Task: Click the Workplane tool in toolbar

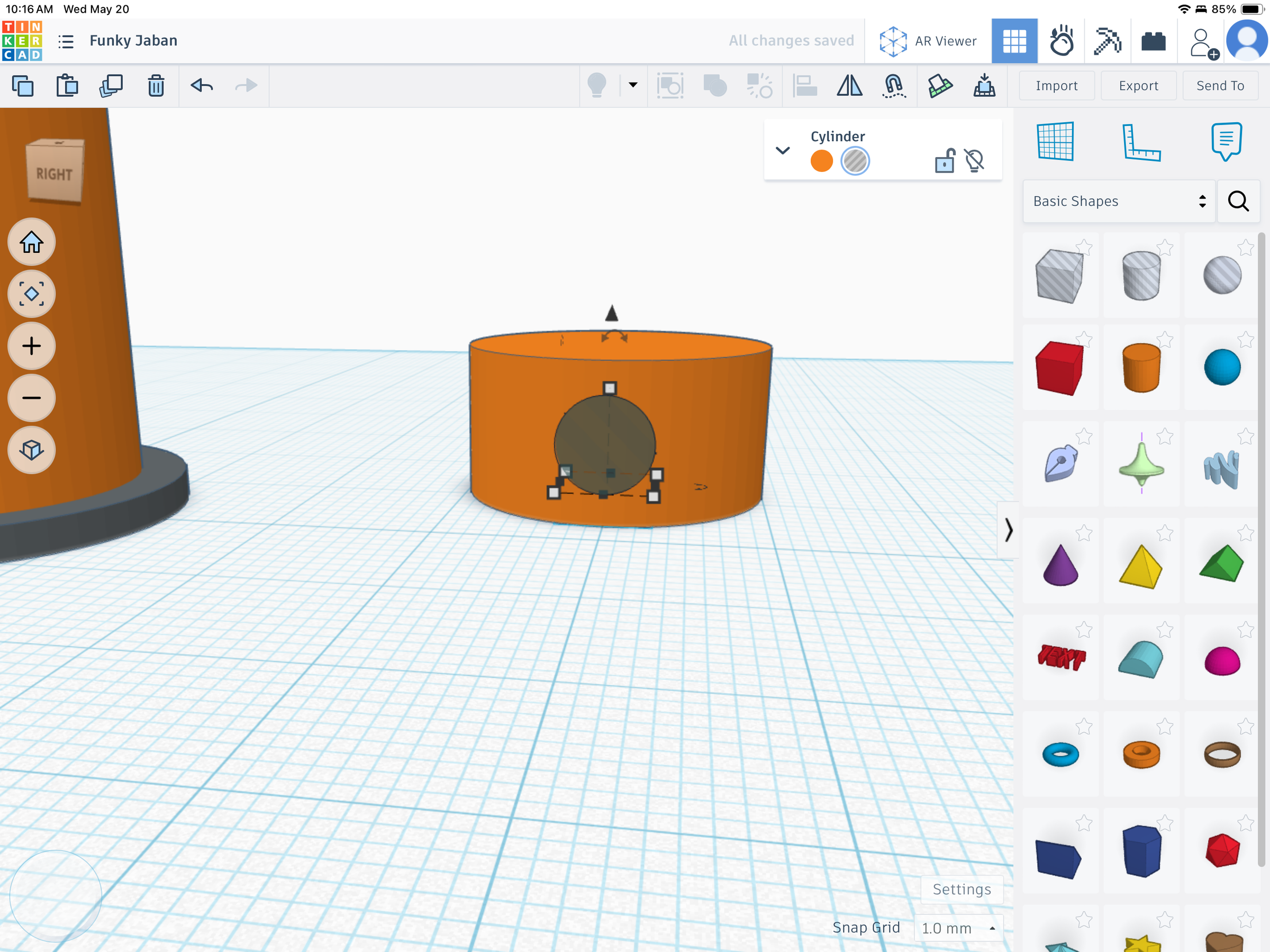Action: 940,86
